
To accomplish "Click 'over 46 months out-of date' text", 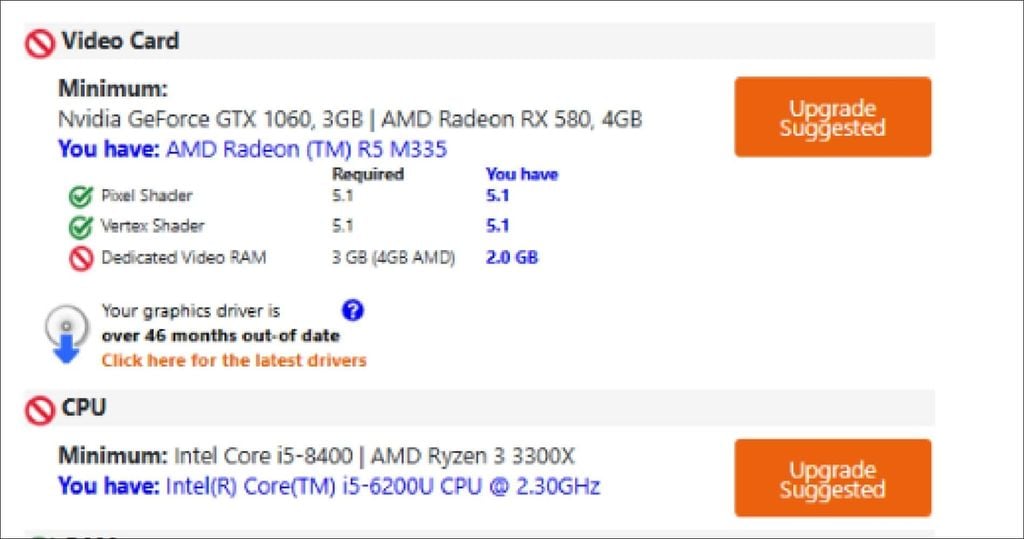I will tap(220, 335).
